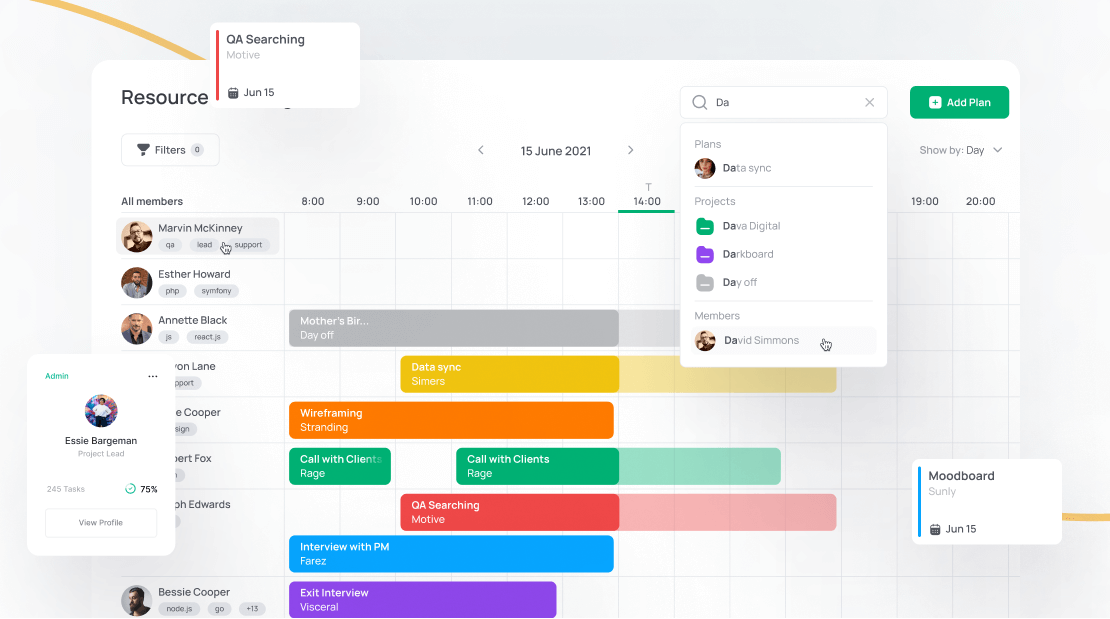Click the 'All members' column header
Image resolution: width=1110 pixels, height=619 pixels.
[151, 201]
